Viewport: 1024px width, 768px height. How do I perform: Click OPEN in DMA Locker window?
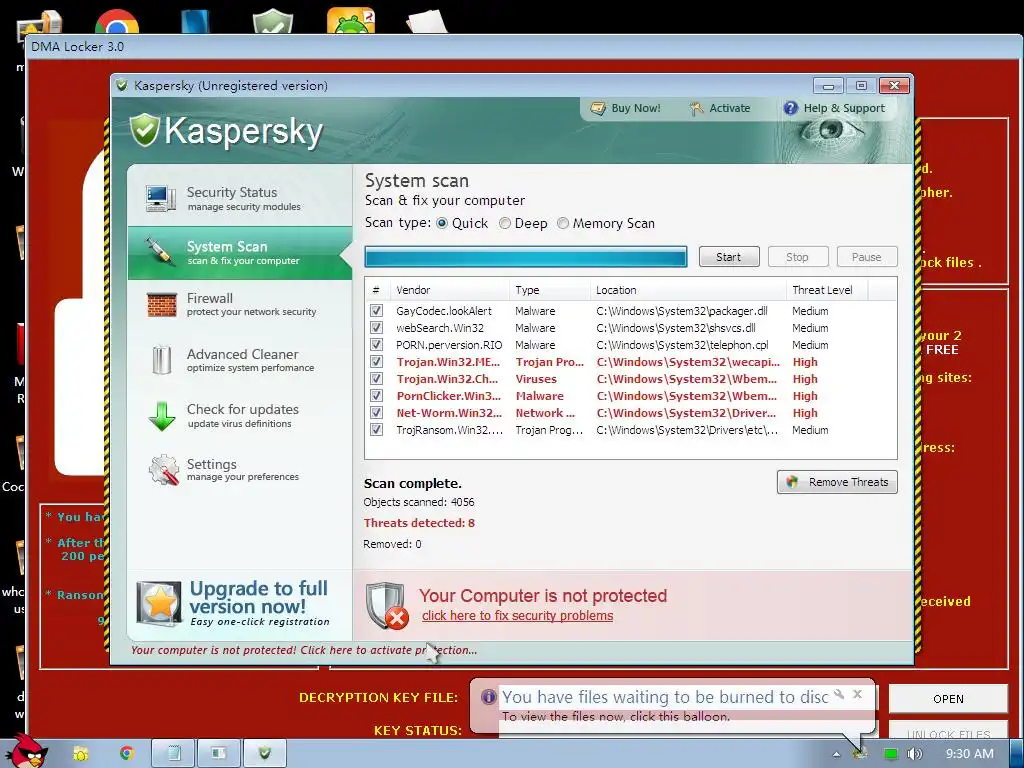pyautogui.click(x=948, y=699)
